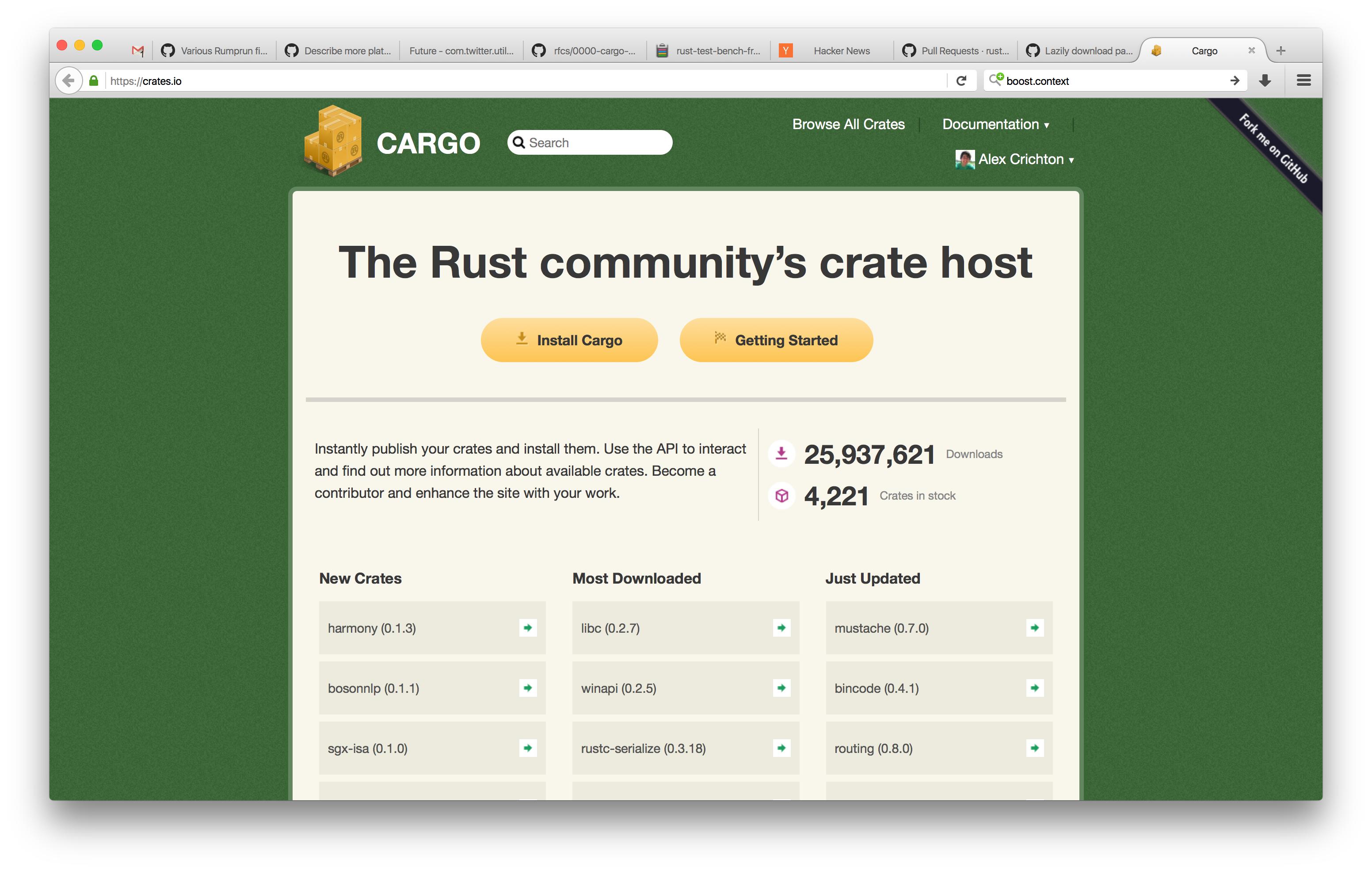Screen dimensions: 1372x871
Task: Open the winapi (0.2.5) crate
Action: (x=686, y=688)
